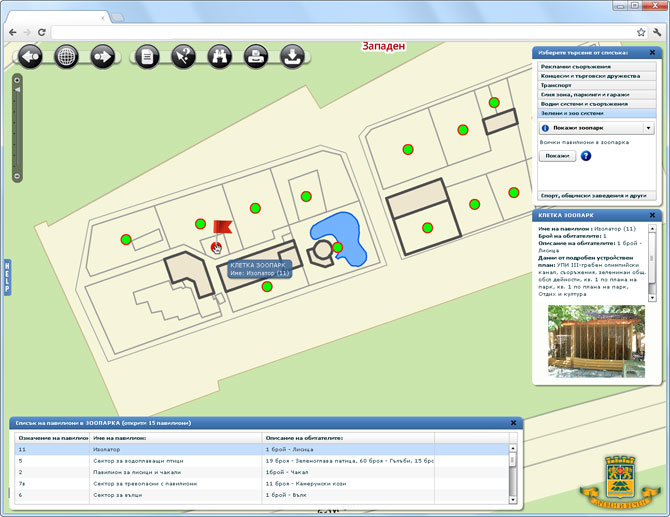Screen dimensions: 670x517
Task: Click the red marker under the hand cursor
Action: pyautogui.click(x=216, y=247)
